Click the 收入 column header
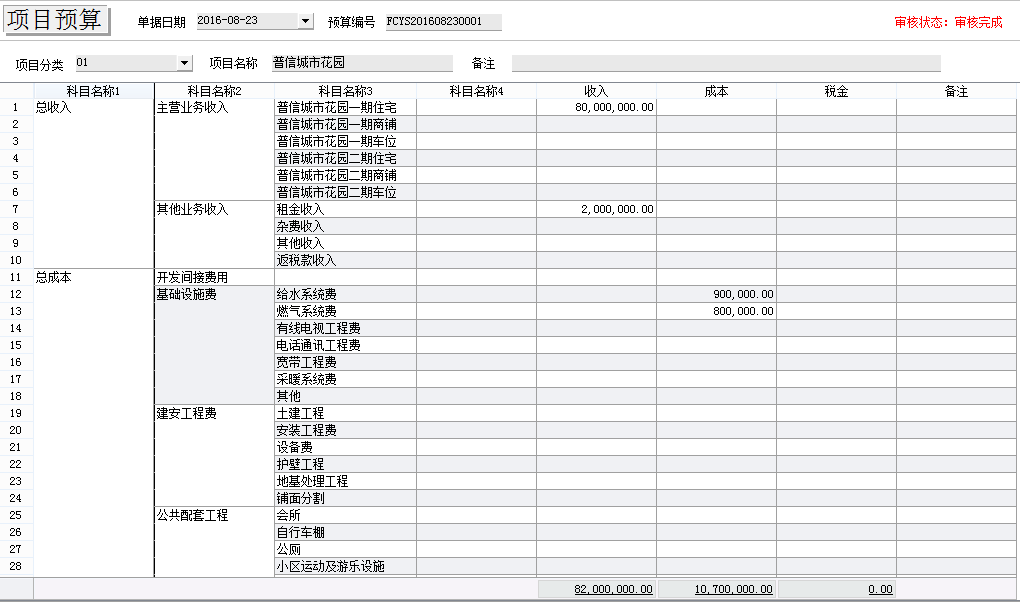The height and width of the screenshot is (606, 1020). (596, 91)
